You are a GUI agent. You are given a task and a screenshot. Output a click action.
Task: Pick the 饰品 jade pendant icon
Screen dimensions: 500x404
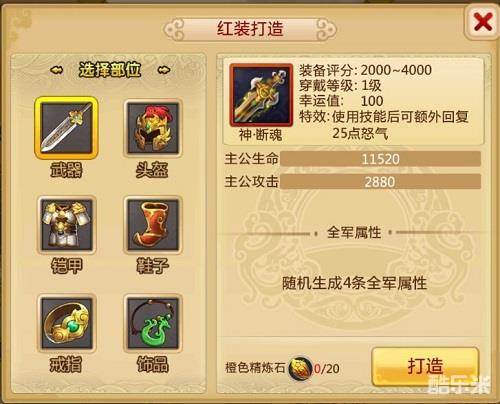point(153,323)
